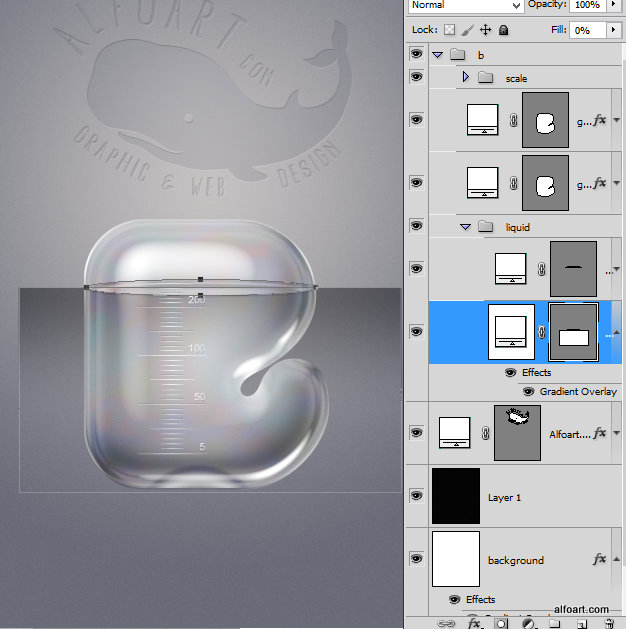The image size is (626, 629).
Task: Click the lock transparent pixels icon
Action: coord(449,30)
